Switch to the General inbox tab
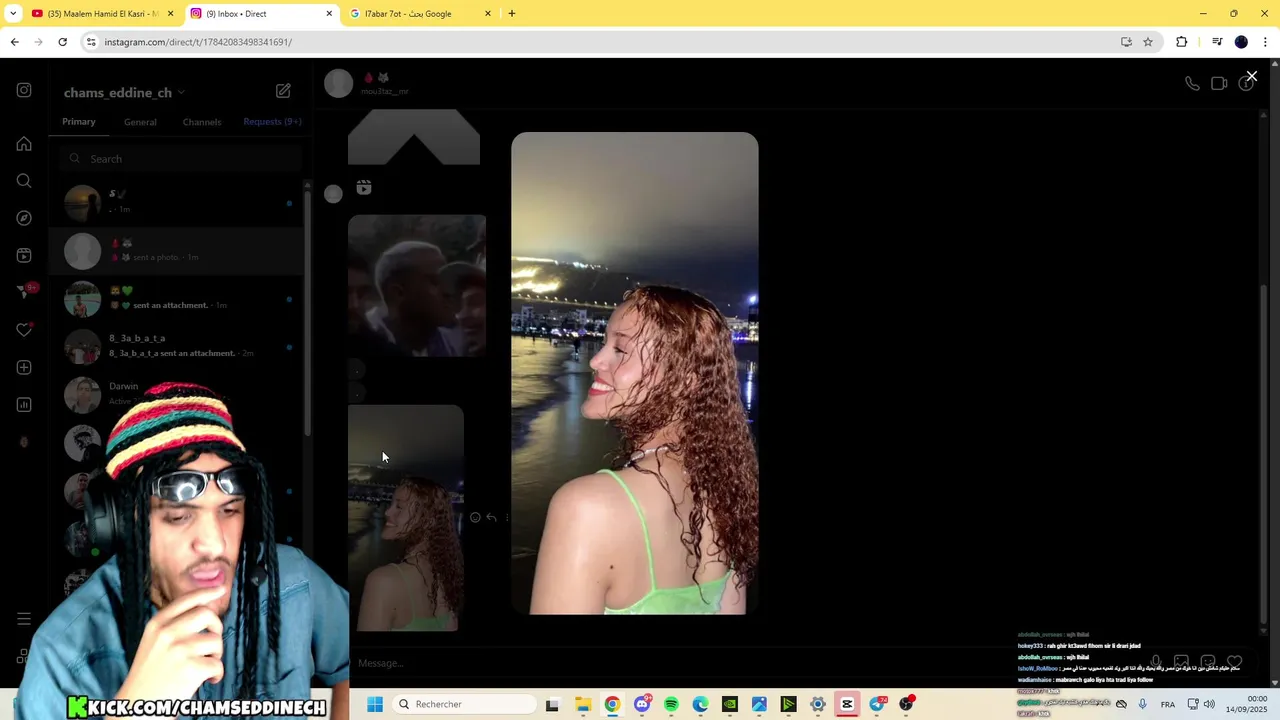This screenshot has height=720, width=1280. (140, 122)
